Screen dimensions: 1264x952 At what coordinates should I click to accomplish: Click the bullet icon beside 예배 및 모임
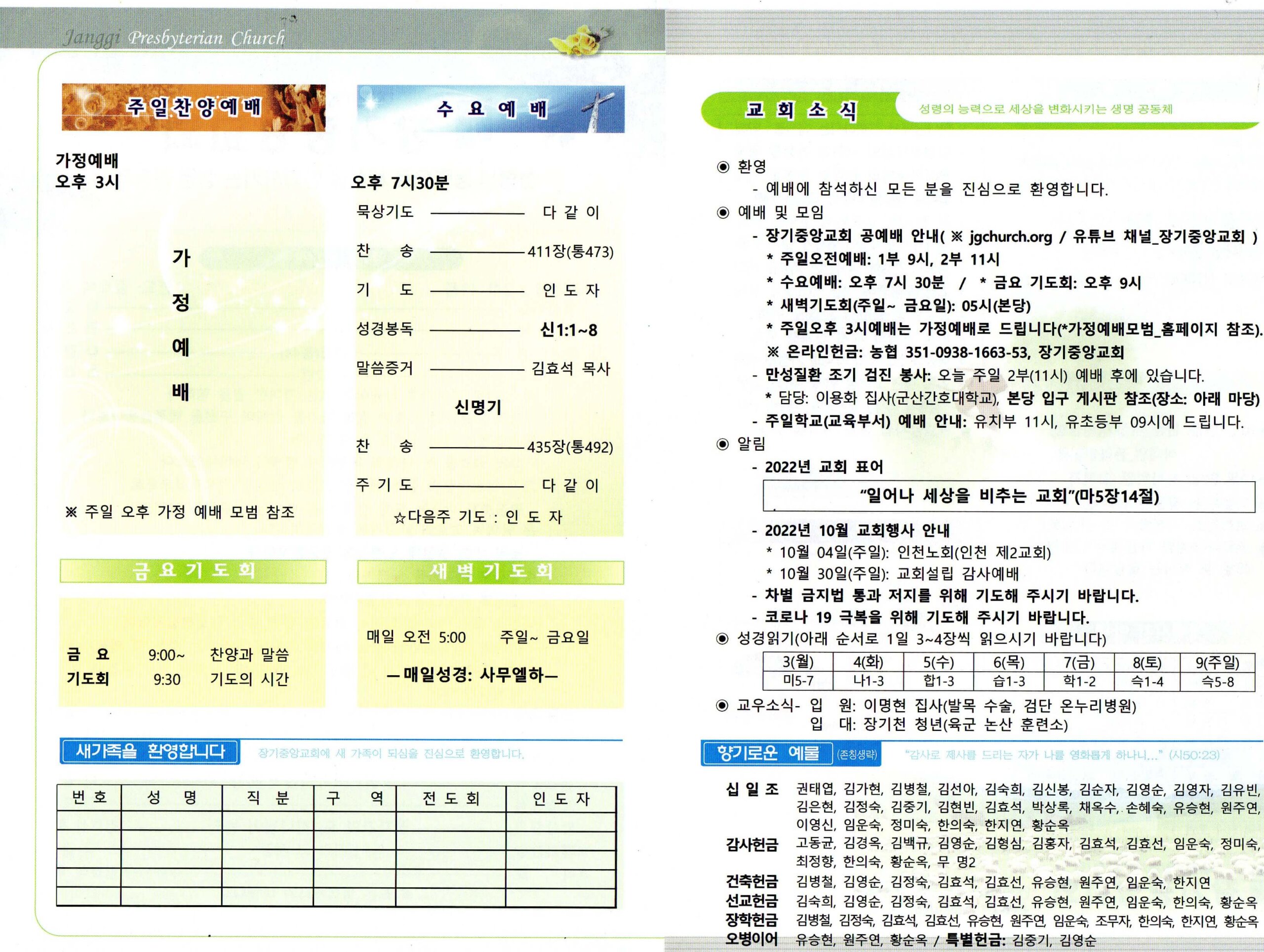(x=723, y=213)
